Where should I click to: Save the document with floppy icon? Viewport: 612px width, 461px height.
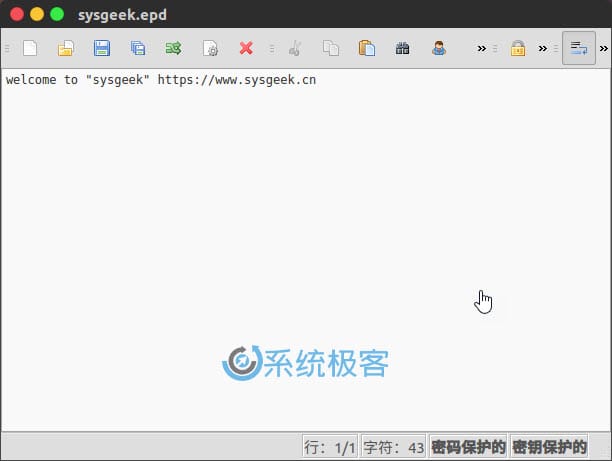[x=102, y=48]
